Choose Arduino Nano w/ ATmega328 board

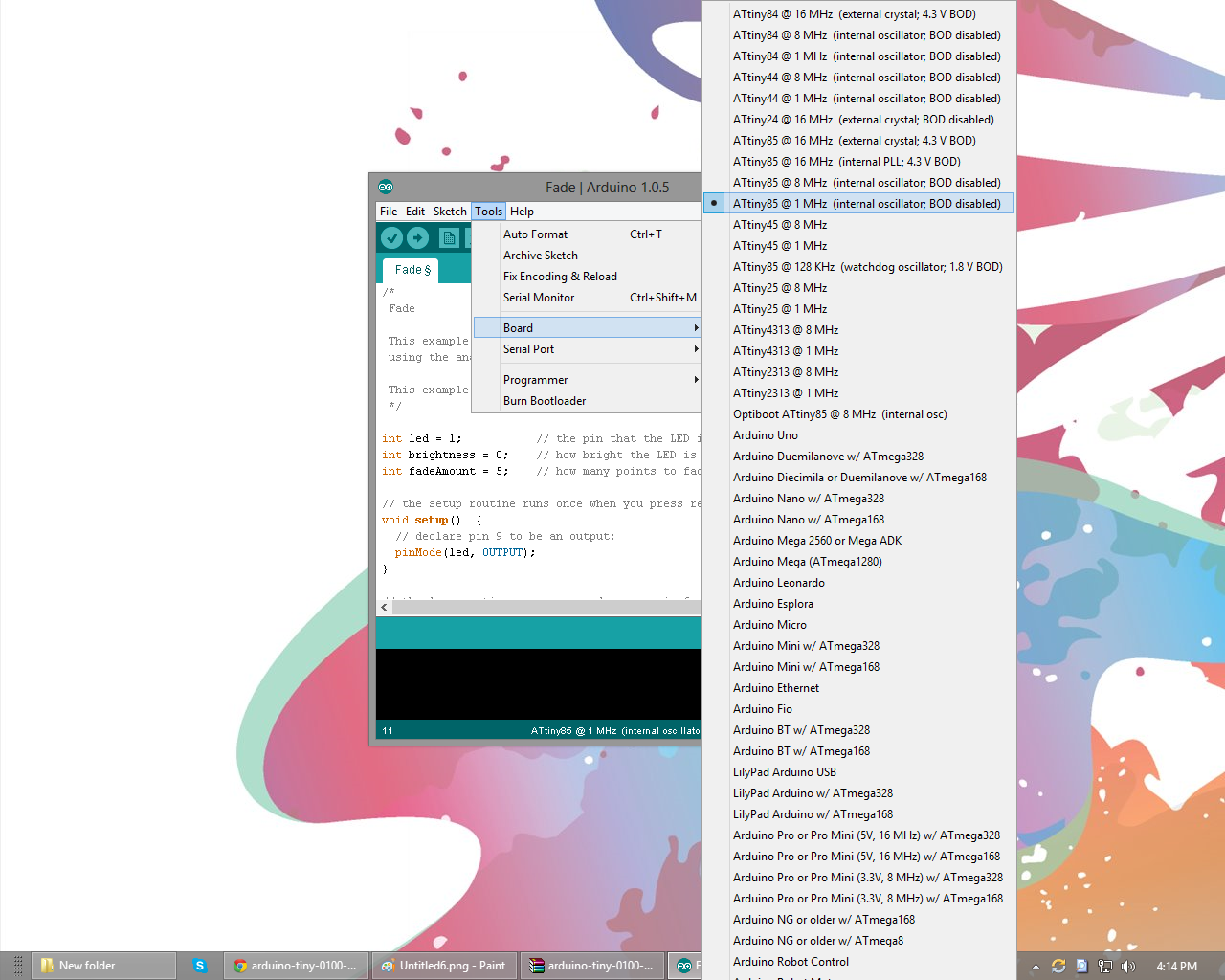coord(858,499)
